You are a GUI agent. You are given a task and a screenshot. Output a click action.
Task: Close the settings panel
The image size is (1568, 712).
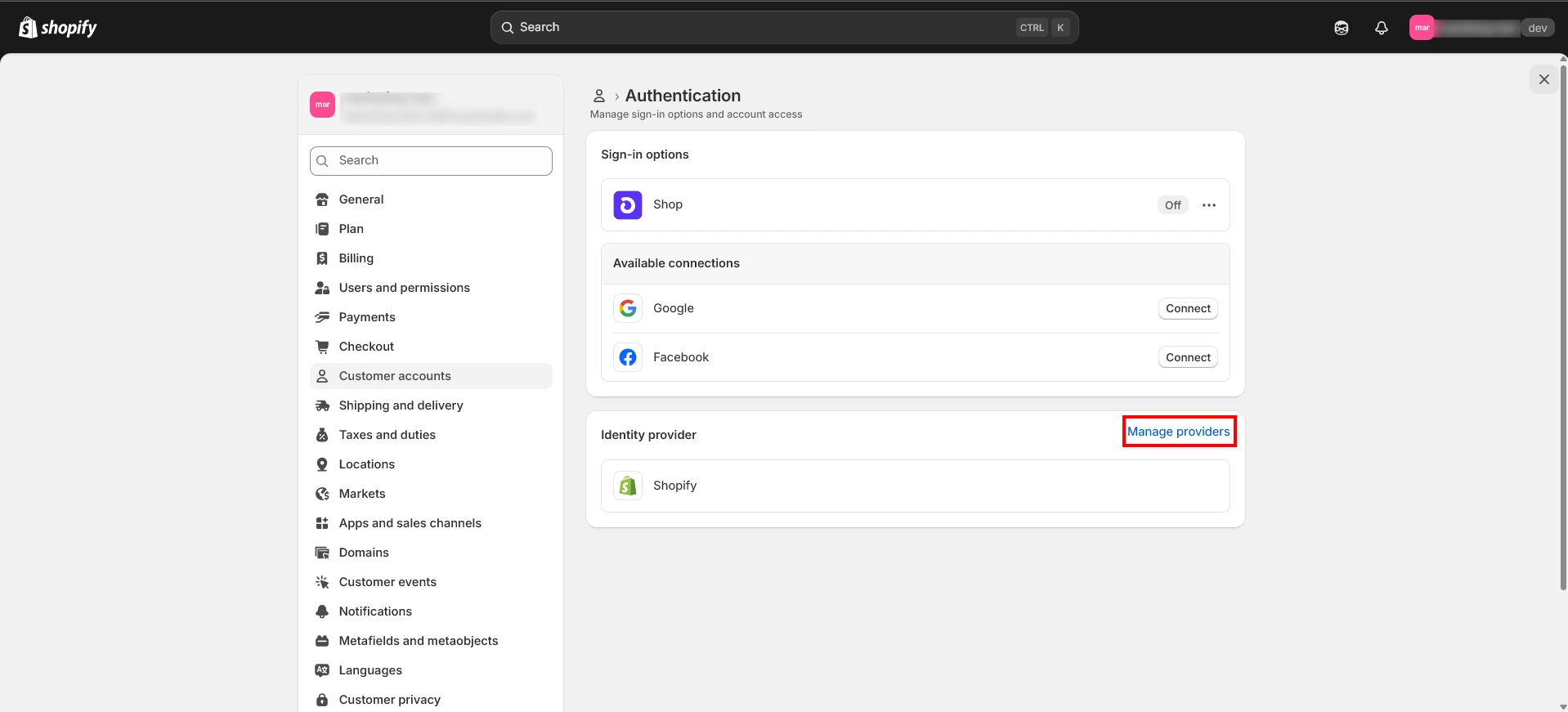coord(1544,79)
